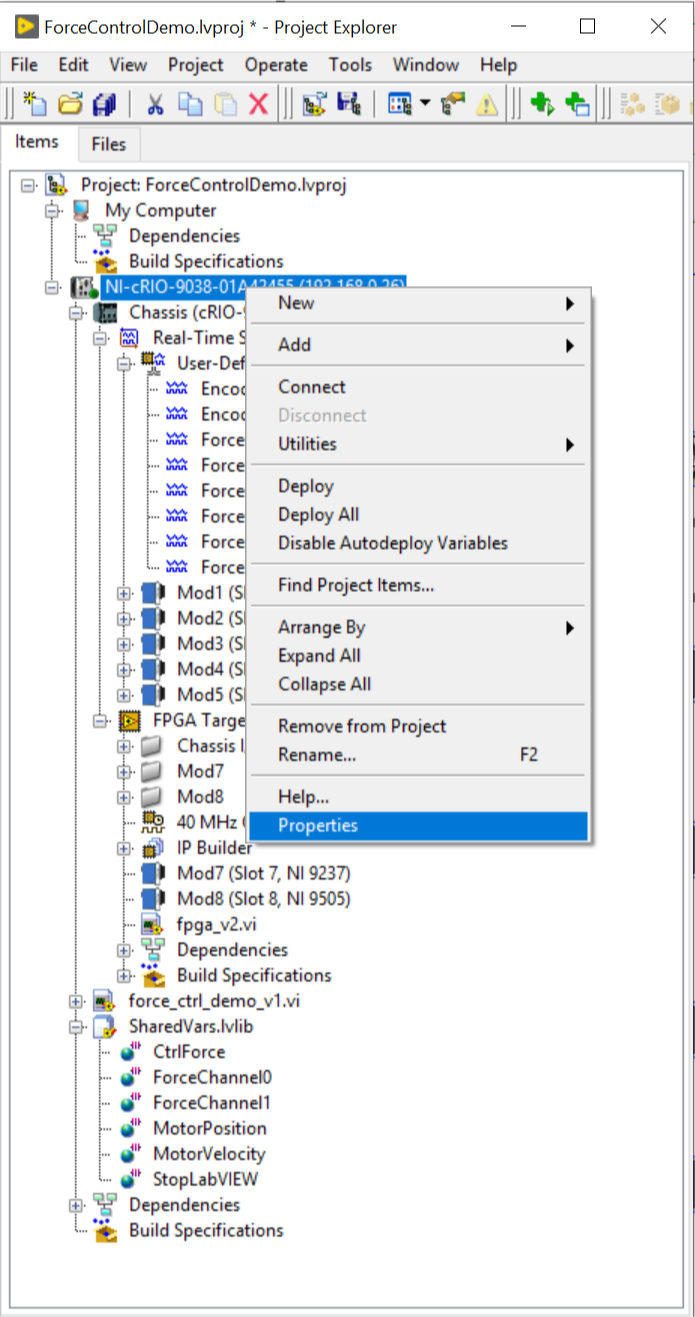Click the Copy toolbar icon
This screenshot has height=1317, width=695.
190,103
